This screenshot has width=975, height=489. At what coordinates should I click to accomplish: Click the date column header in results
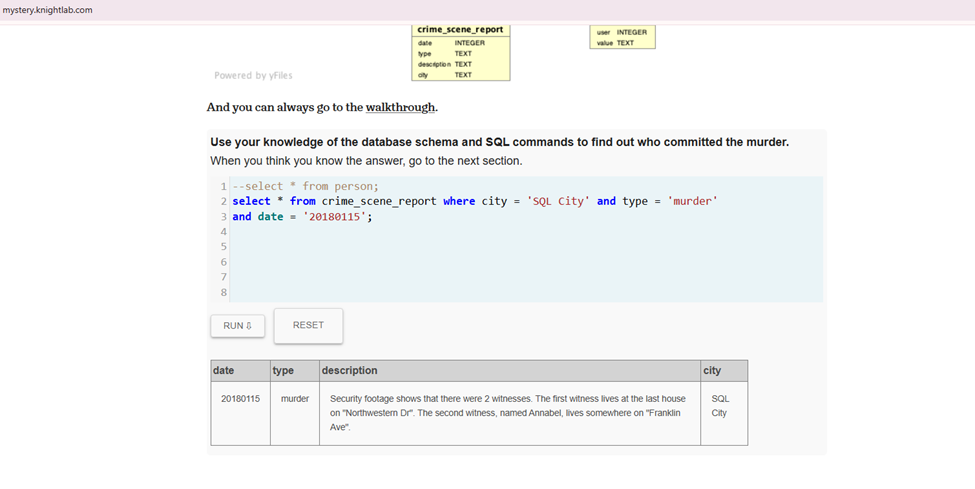pos(223,370)
